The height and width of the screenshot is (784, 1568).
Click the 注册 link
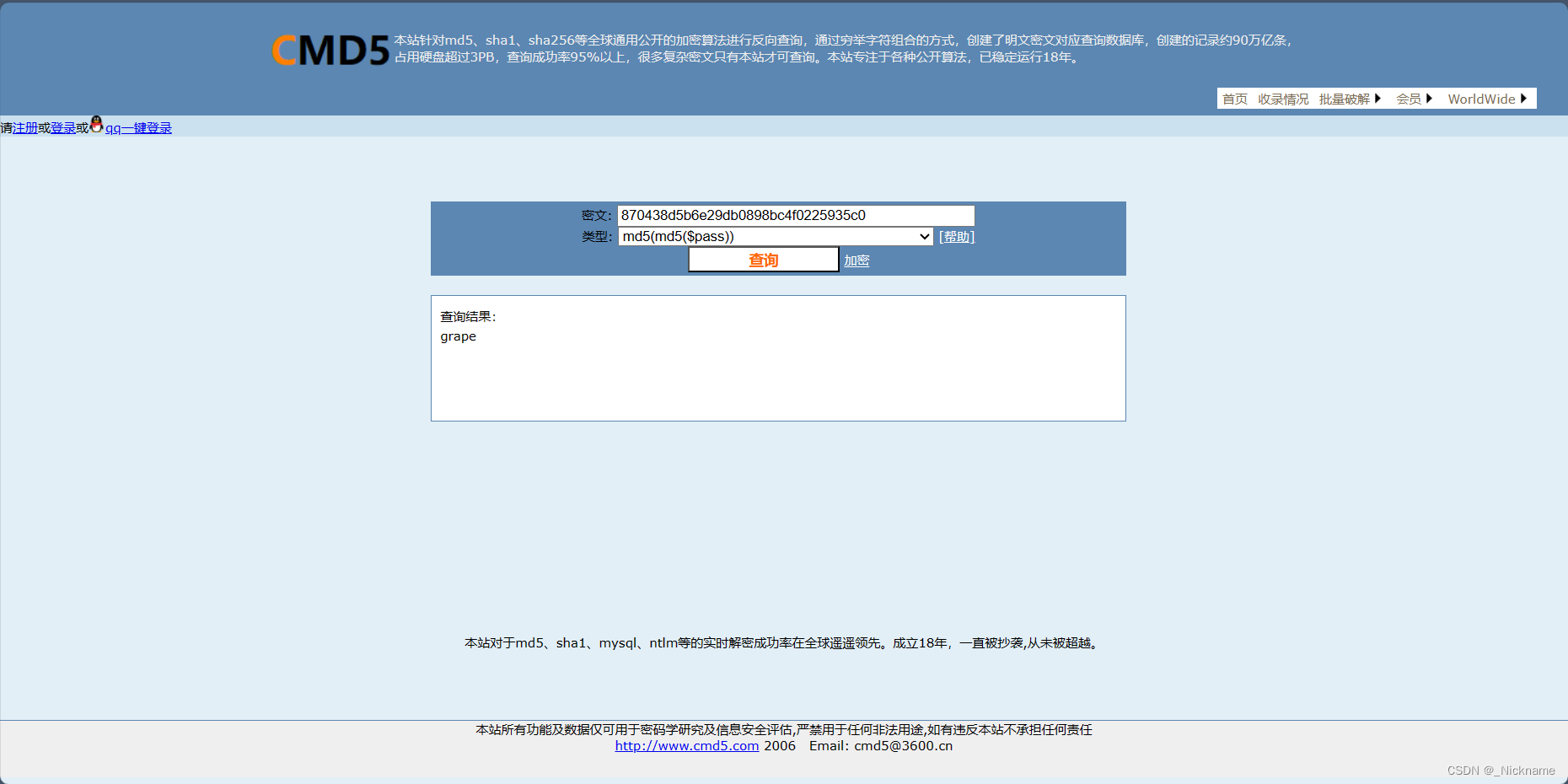(x=25, y=128)
